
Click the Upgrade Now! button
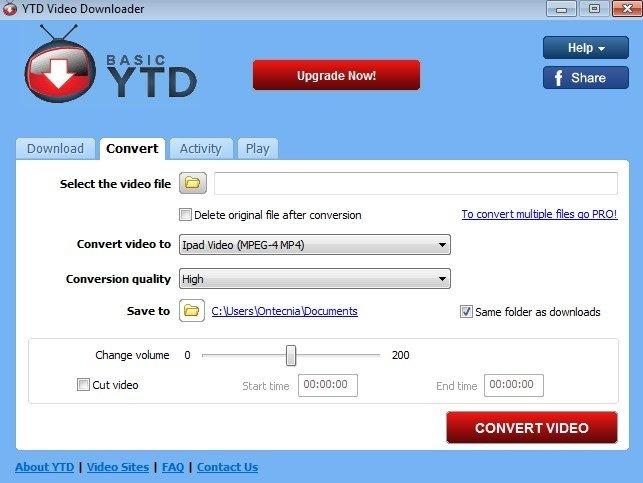(x=336, y=75)
